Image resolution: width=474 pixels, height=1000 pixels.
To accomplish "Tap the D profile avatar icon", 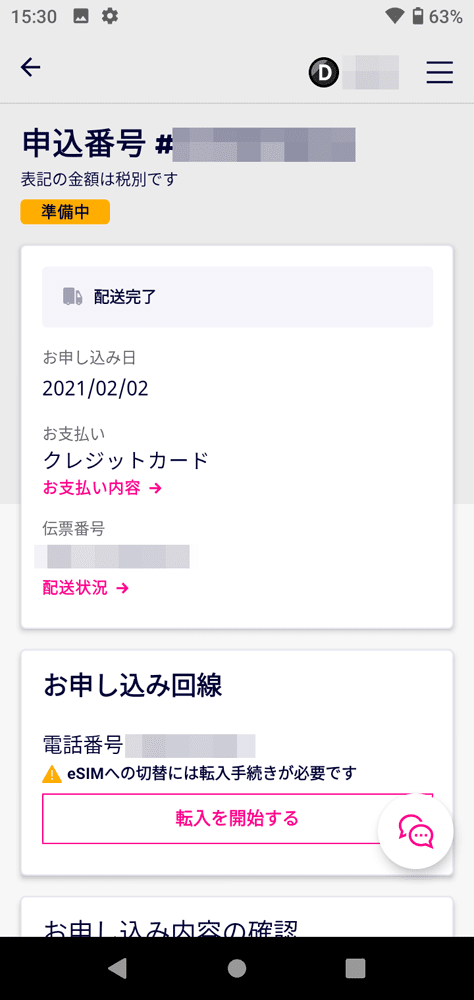I will click(324, 73).
